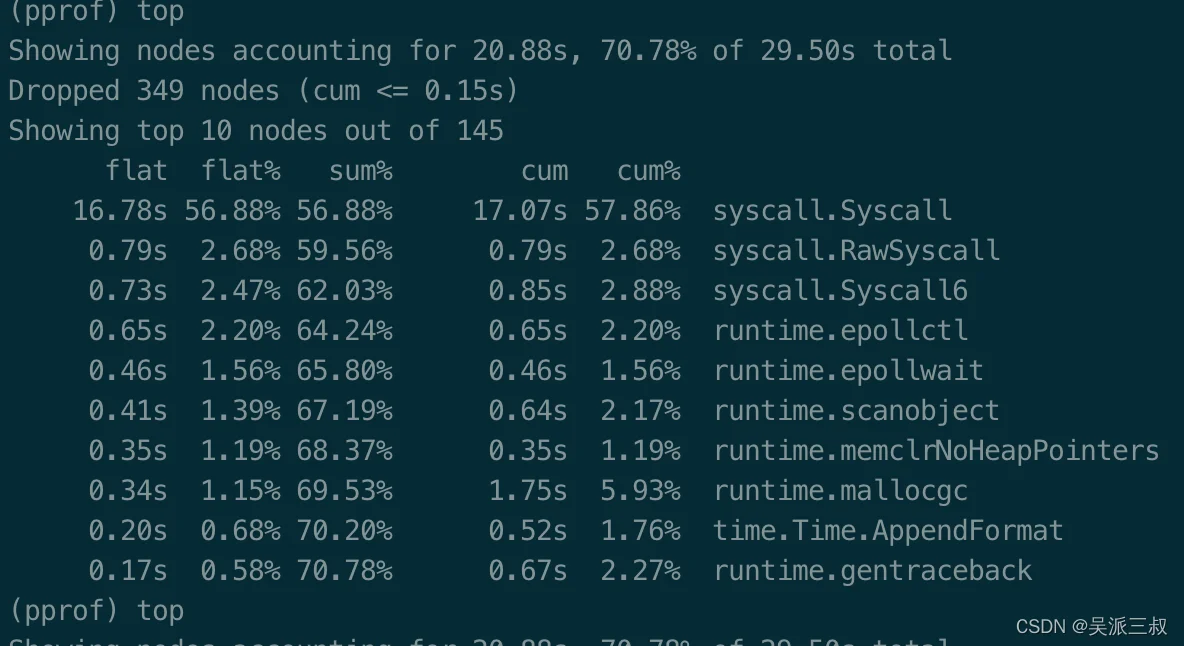This screenshot has height=646, width=1184.
Task: Click the syscall.Syscall6 function name
Action: (840, 290)
